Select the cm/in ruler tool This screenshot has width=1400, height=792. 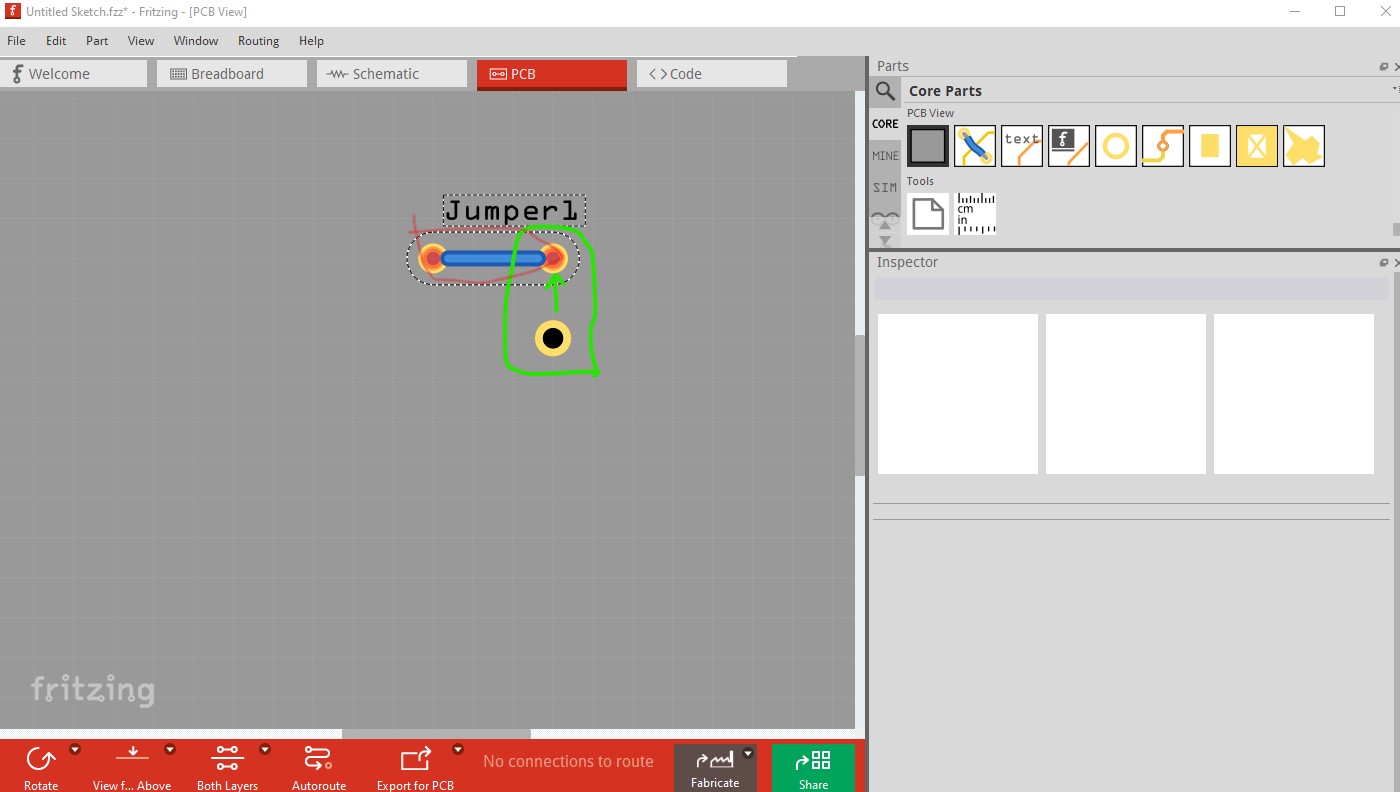click(975, 214)
